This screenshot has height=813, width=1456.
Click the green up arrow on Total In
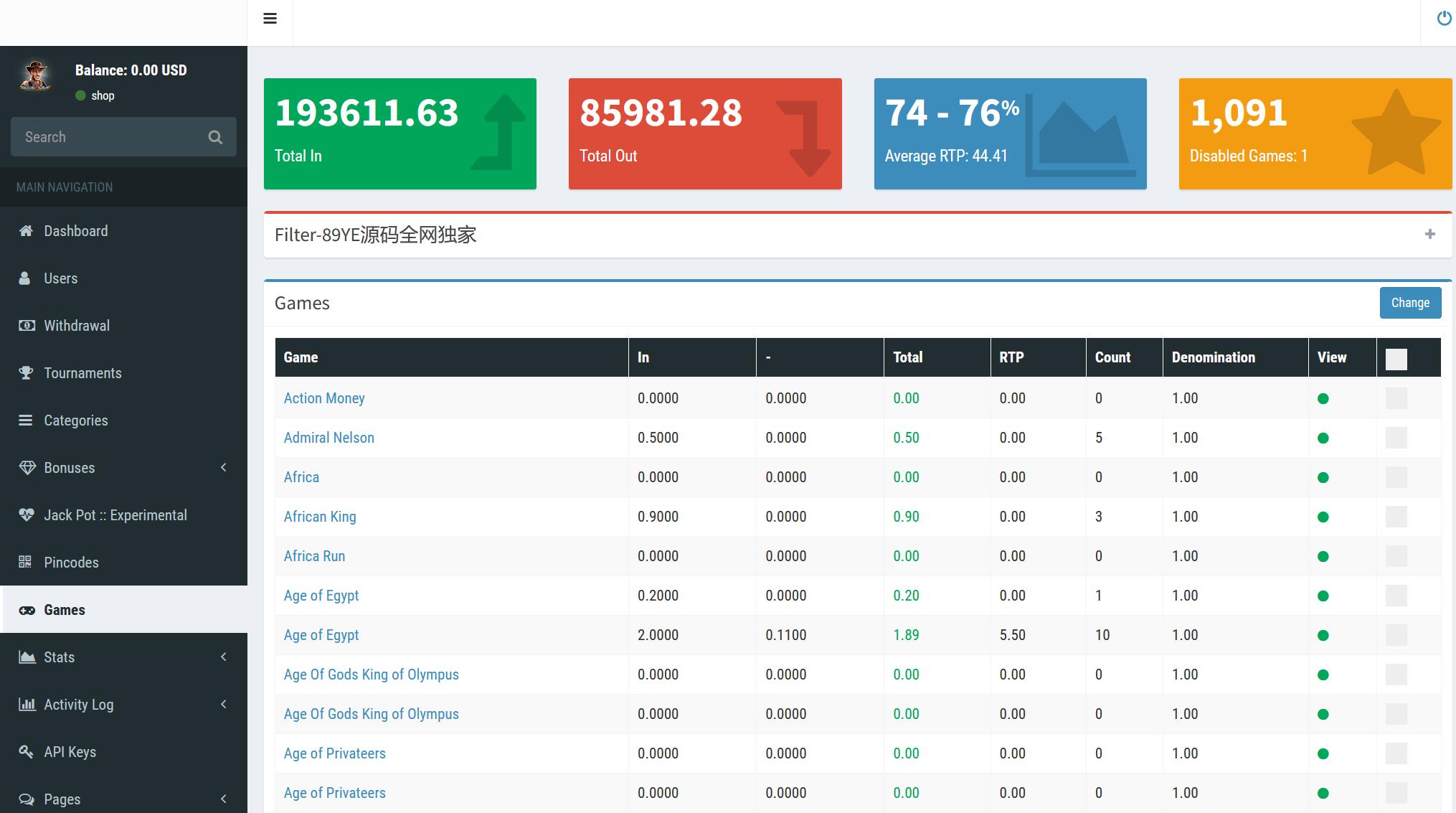pos(499,133)
